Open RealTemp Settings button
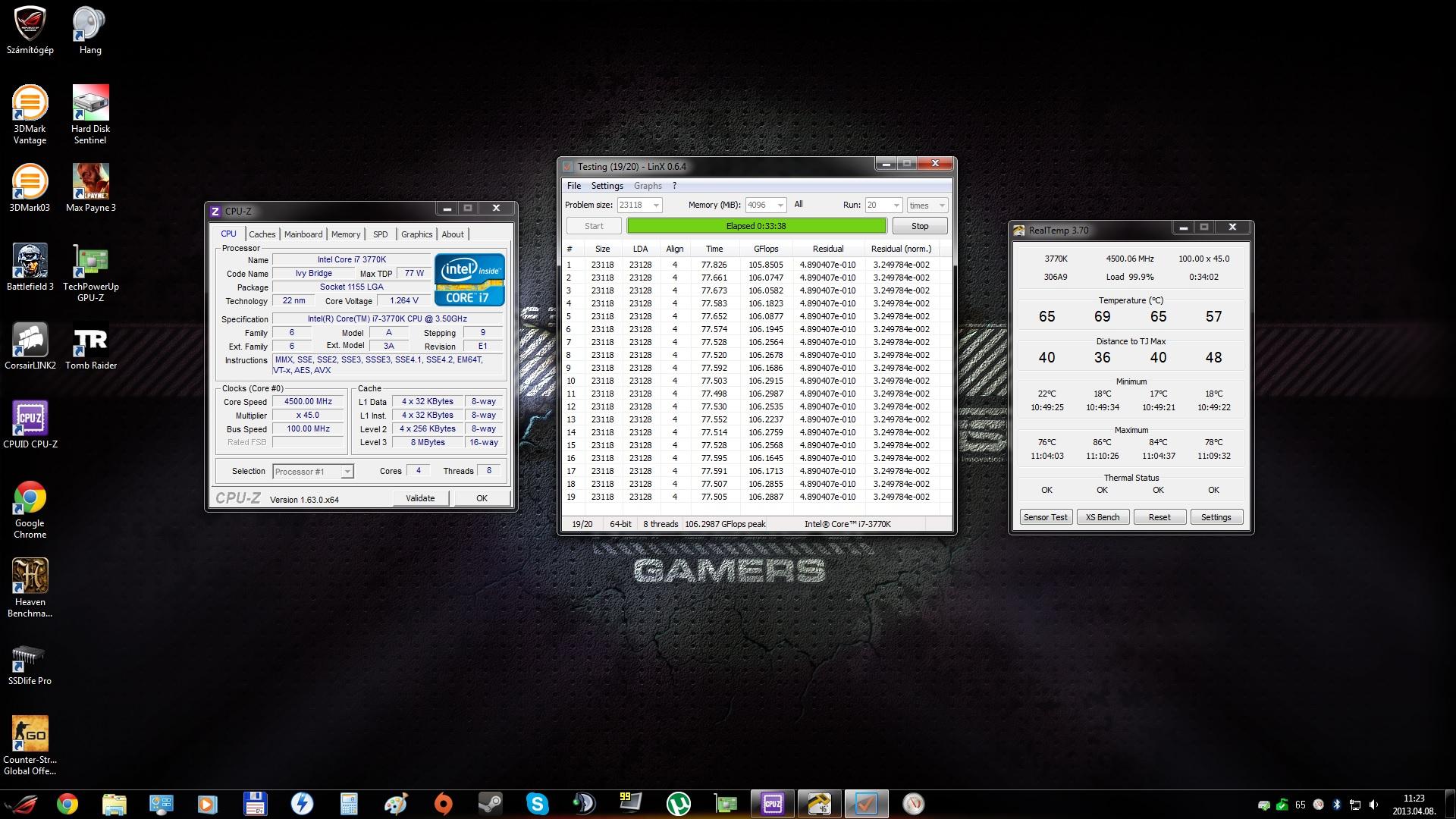Image resolution: width=1456 pixels, height=819 pixels. click(x=1216, y=517)
